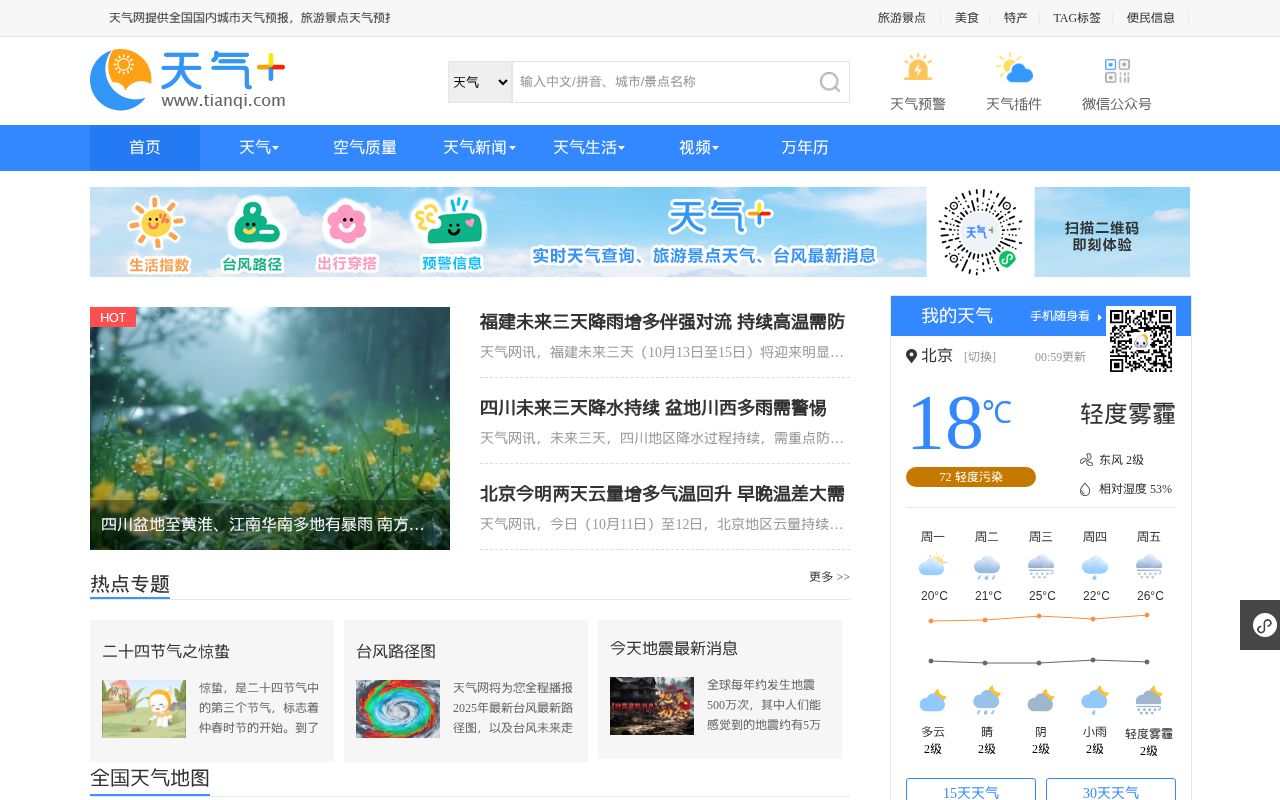Expand the 天气 nav menu
This screenshot has height=800, width=1280.
coord(259,148)
